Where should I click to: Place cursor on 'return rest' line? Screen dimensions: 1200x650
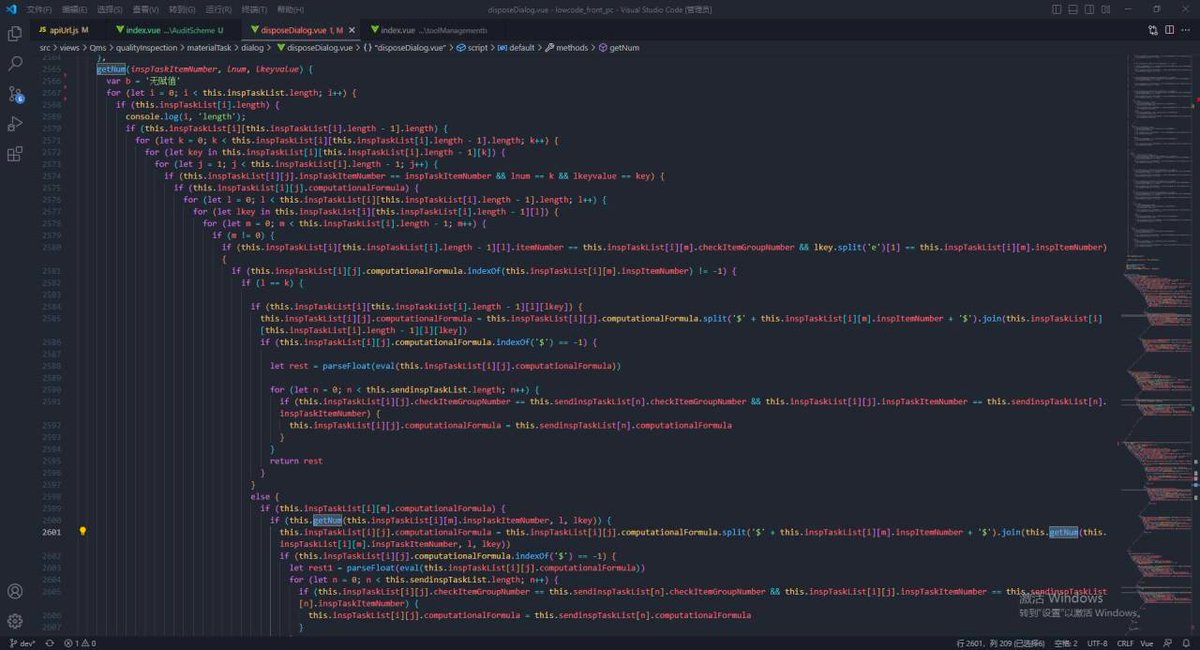[297, 461]
